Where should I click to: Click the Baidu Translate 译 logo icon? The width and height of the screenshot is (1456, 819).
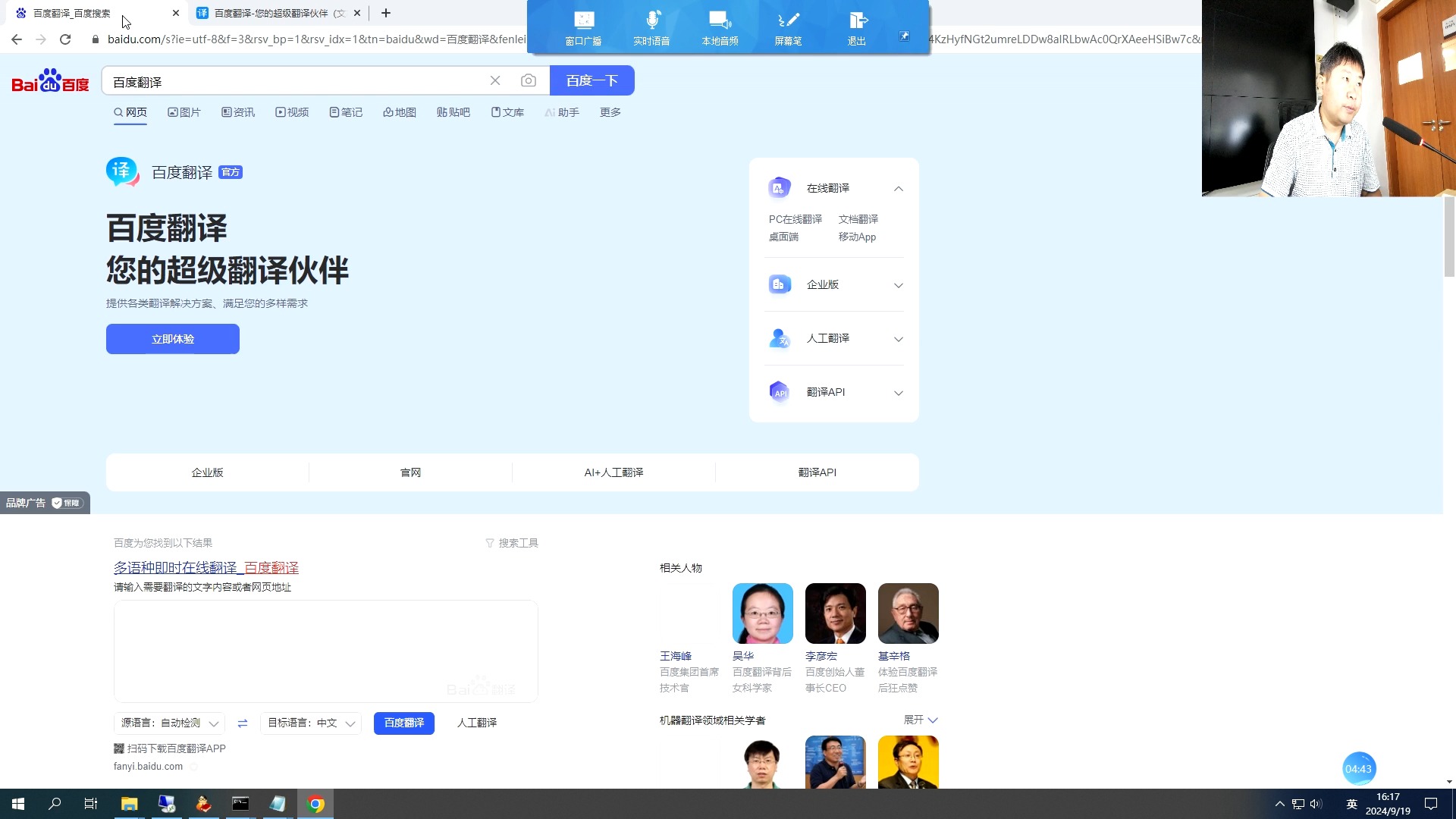pyautogui.click(x=122, y=172)
